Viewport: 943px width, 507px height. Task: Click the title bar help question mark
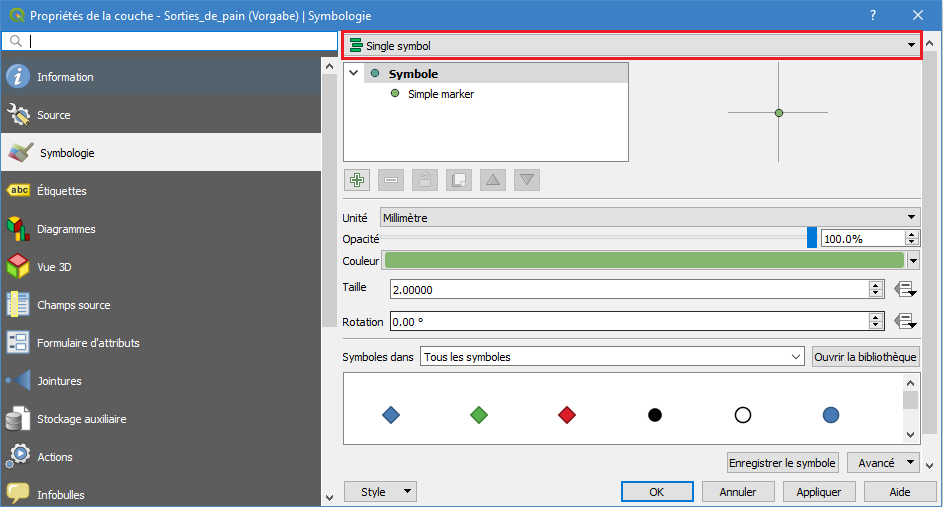pos(873,16)
